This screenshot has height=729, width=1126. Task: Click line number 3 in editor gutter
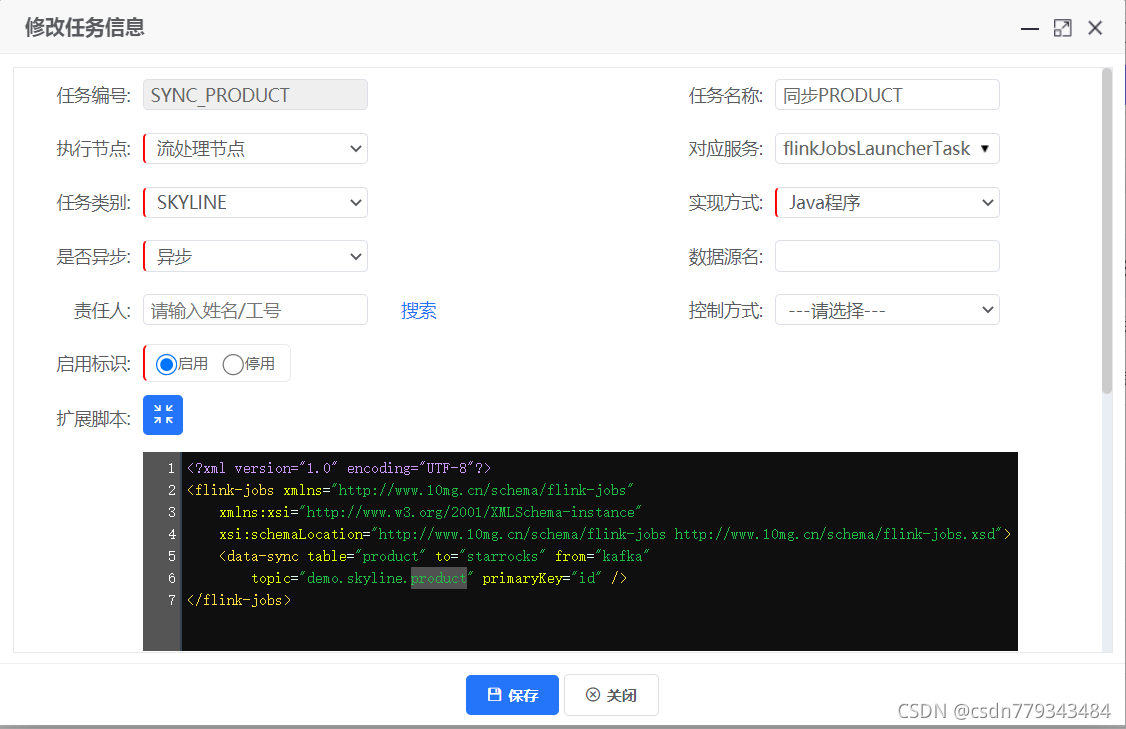tap(172, 512)
